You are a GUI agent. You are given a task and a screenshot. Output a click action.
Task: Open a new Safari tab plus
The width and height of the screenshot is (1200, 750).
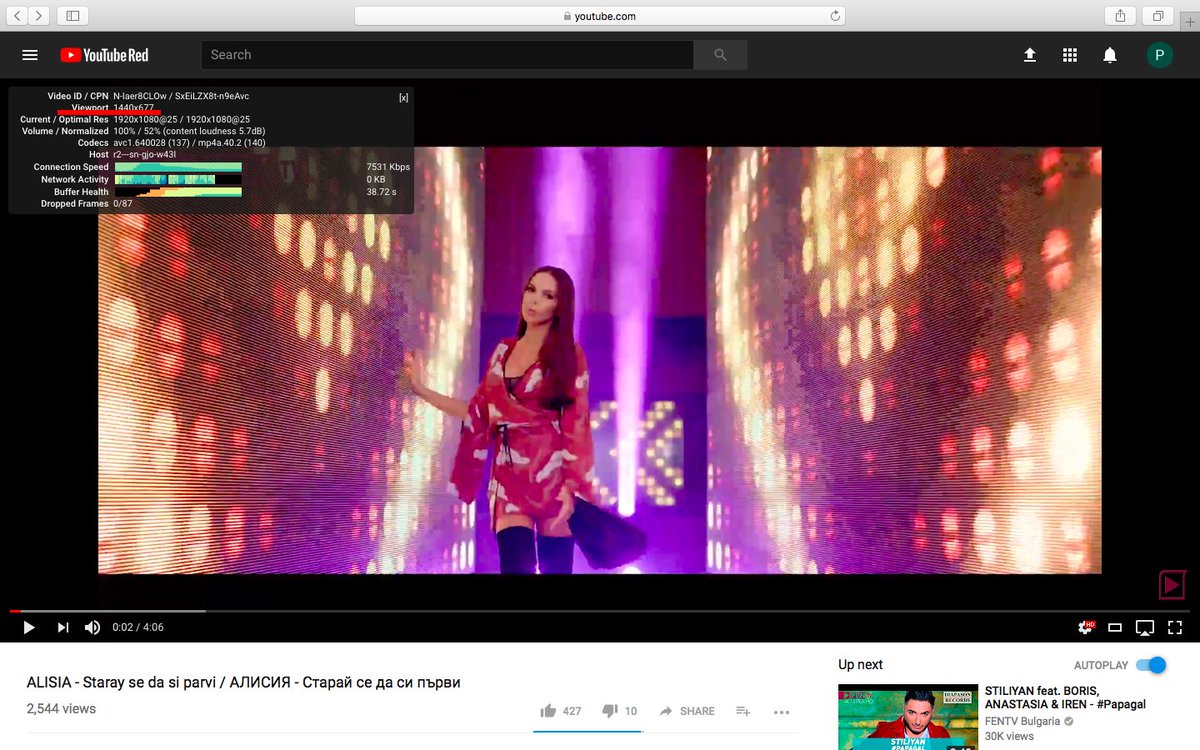coord(1190,20)
